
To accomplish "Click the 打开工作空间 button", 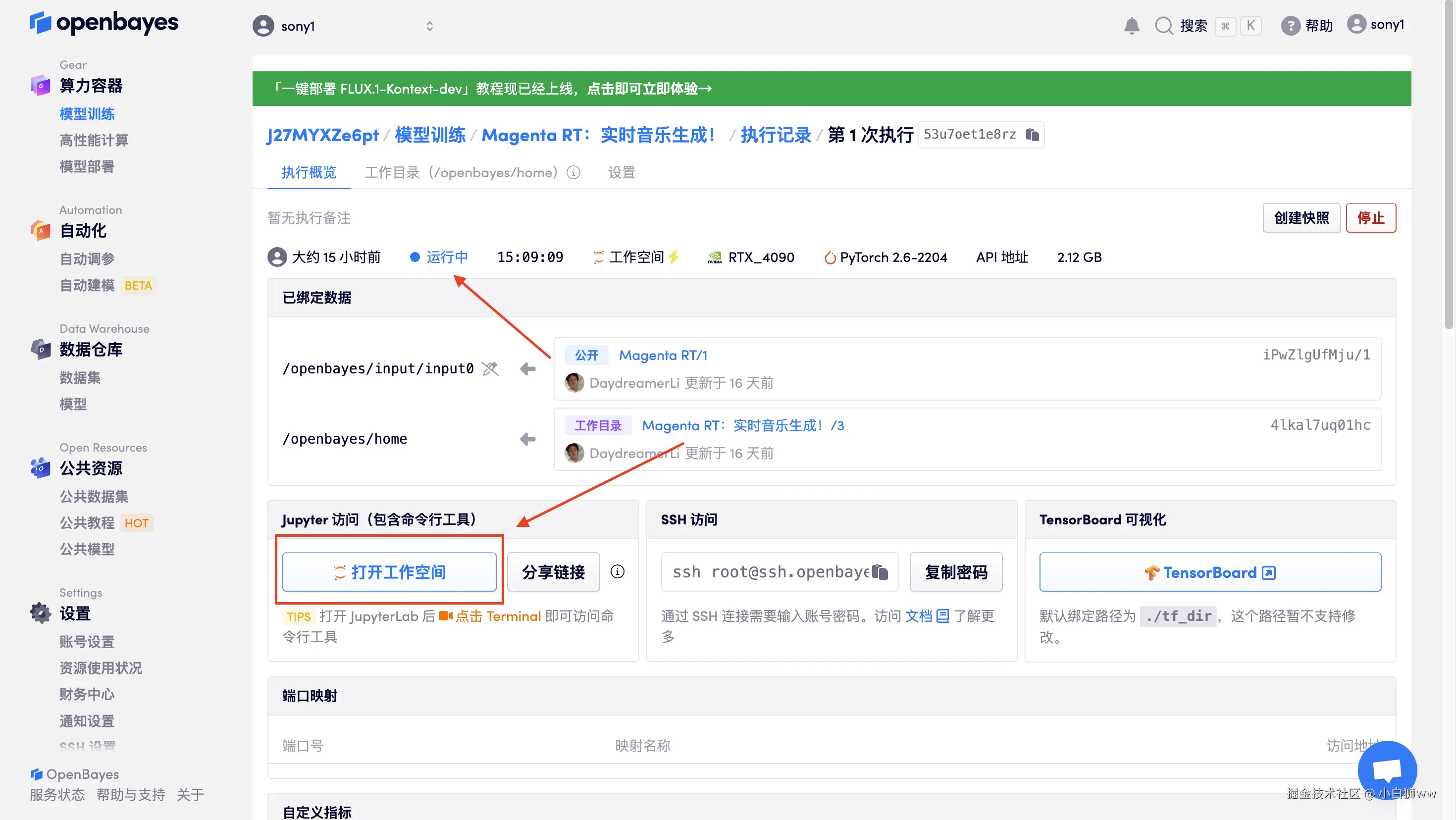I will pyautogui.click(x=389, y=572).
